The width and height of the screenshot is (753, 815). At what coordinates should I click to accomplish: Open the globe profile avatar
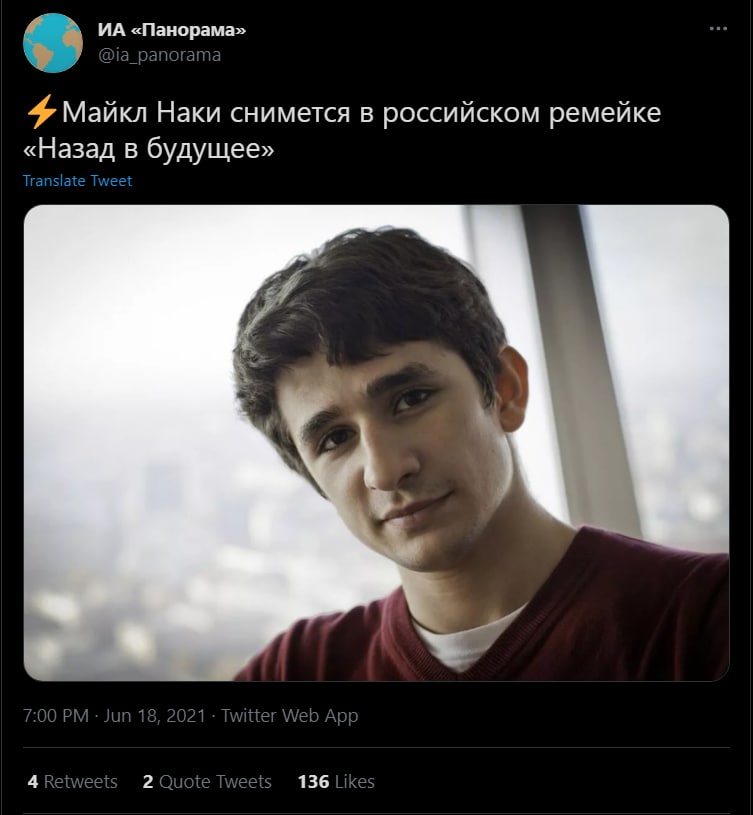coord(52,43)
